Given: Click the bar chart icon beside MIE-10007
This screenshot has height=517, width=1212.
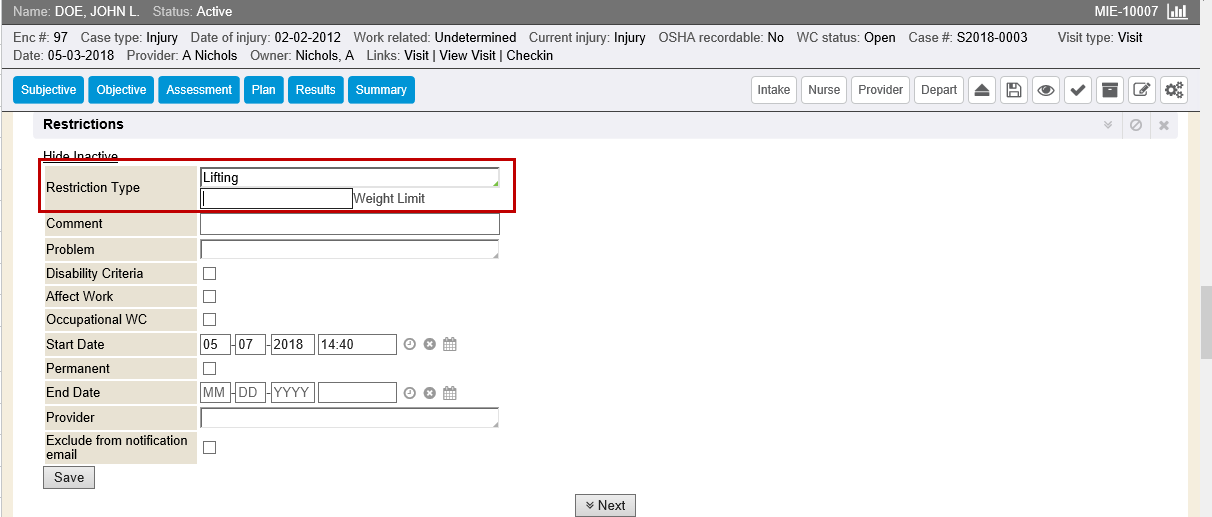Looking at the screenshot, I should tap(1177, 12).
